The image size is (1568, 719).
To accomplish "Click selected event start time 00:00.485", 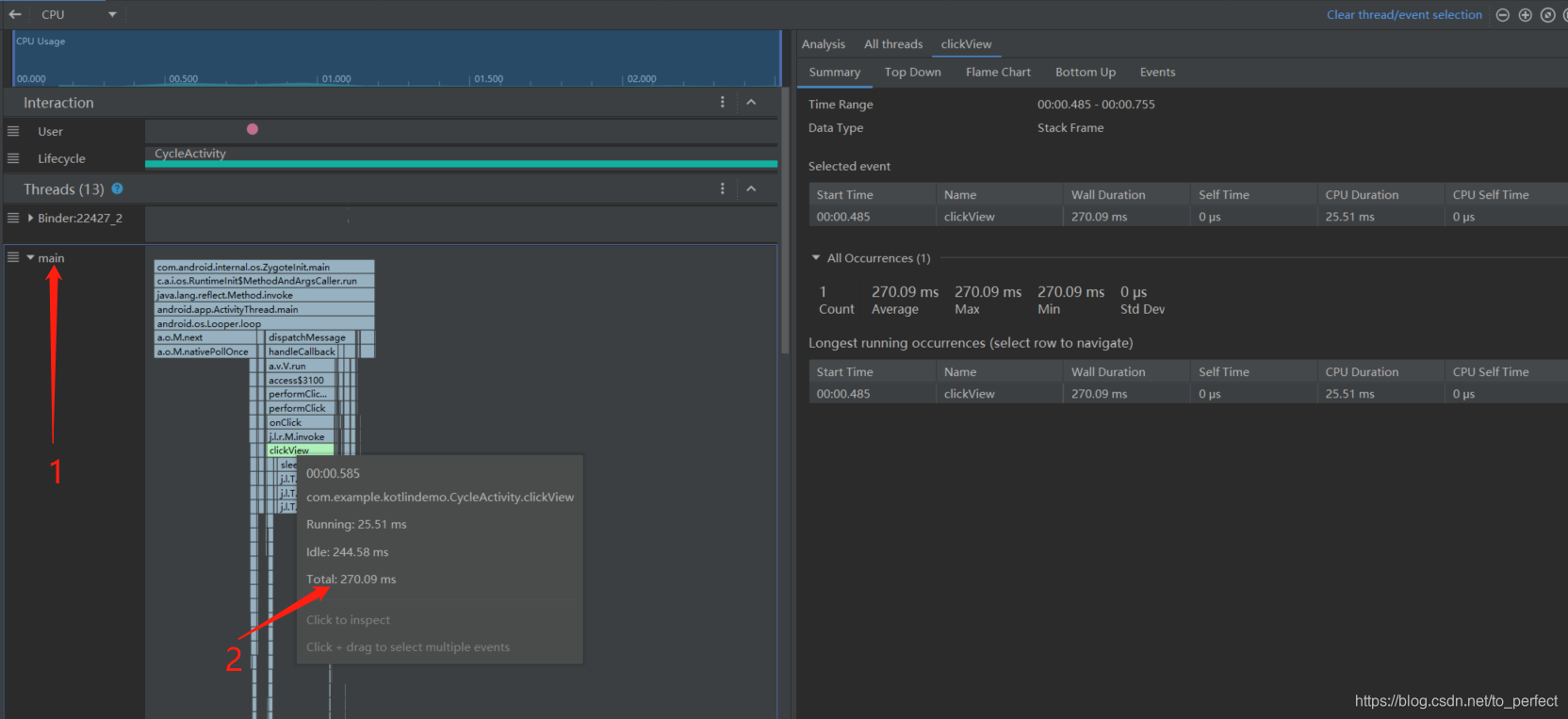I will click(x=843, y=217).
